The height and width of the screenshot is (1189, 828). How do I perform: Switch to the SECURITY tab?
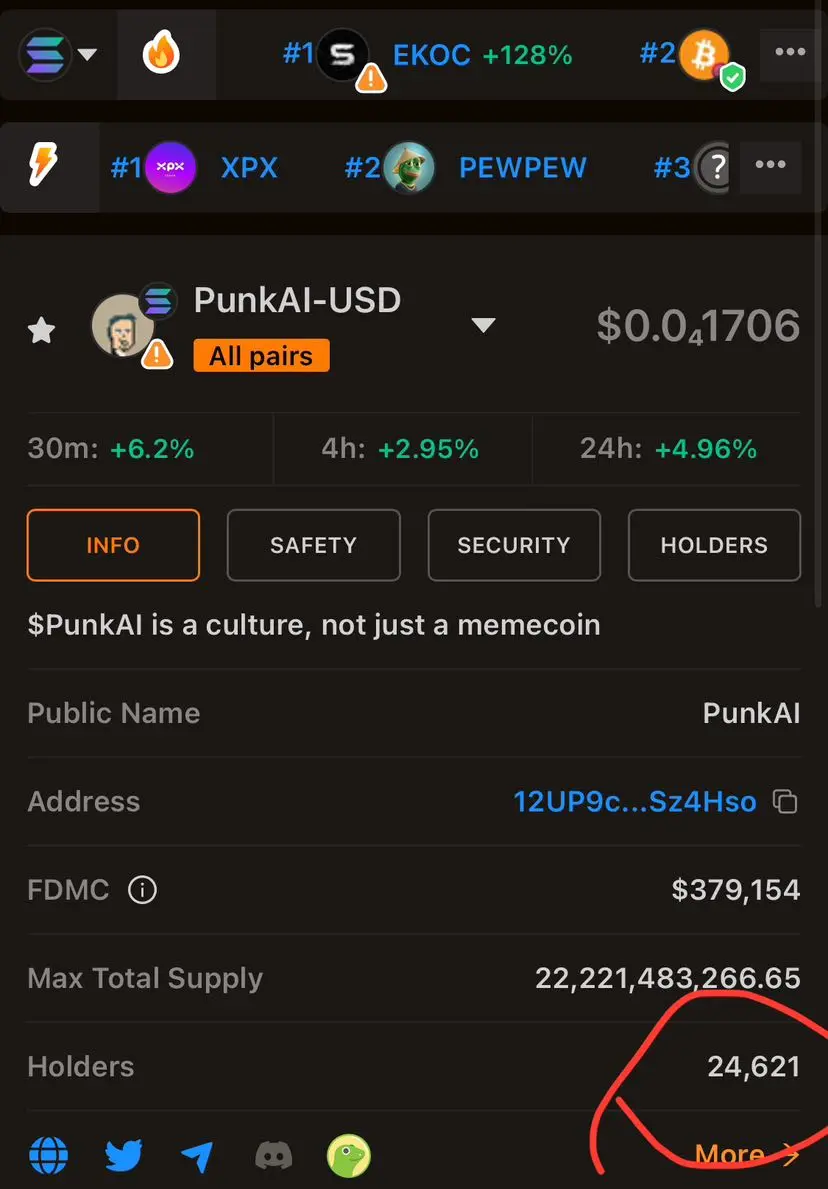tap(514, 545)
